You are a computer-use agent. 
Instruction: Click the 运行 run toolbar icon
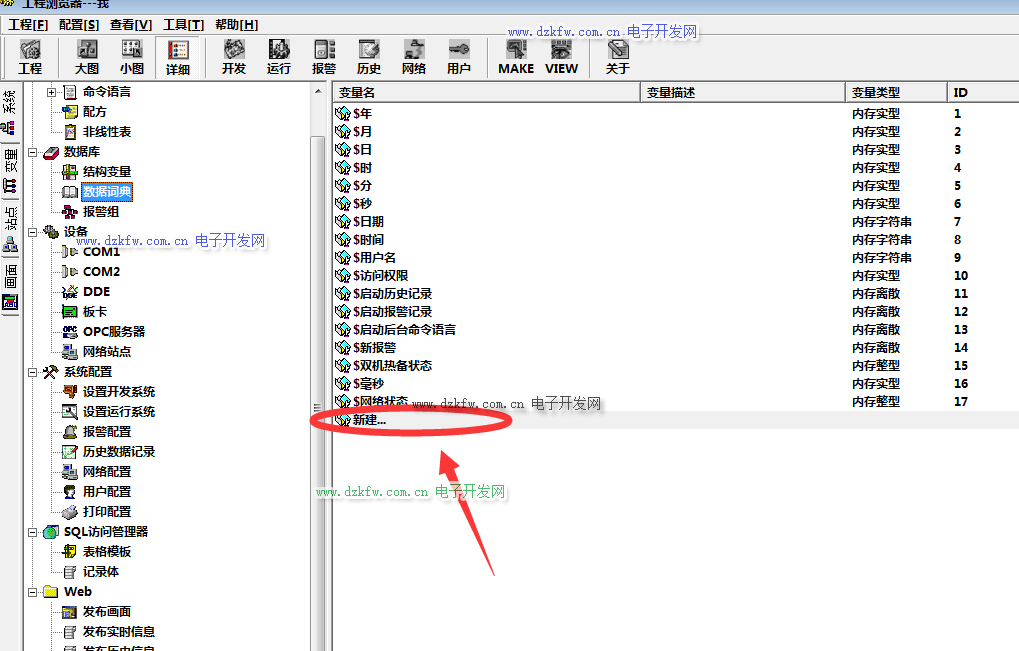279,57
